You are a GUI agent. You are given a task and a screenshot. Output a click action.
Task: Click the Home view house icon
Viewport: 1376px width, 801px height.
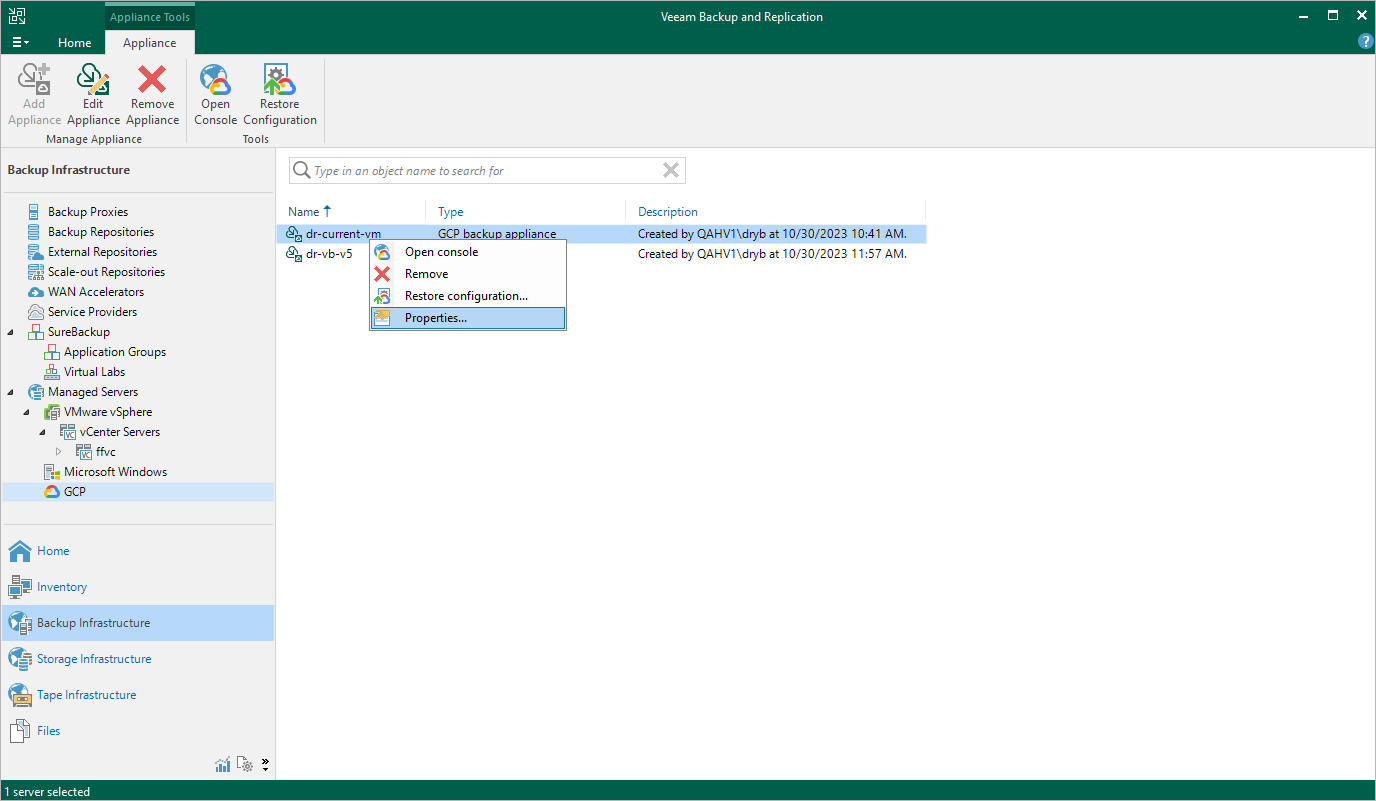click(x=20, y=551)
